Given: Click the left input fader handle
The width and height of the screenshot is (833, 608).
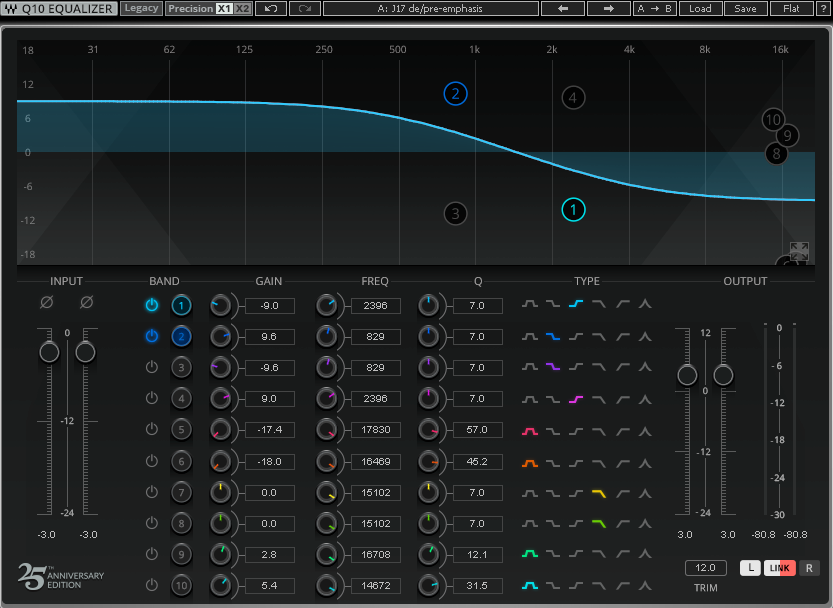Looking at the screenshot, I should click(x=49, y=352).
